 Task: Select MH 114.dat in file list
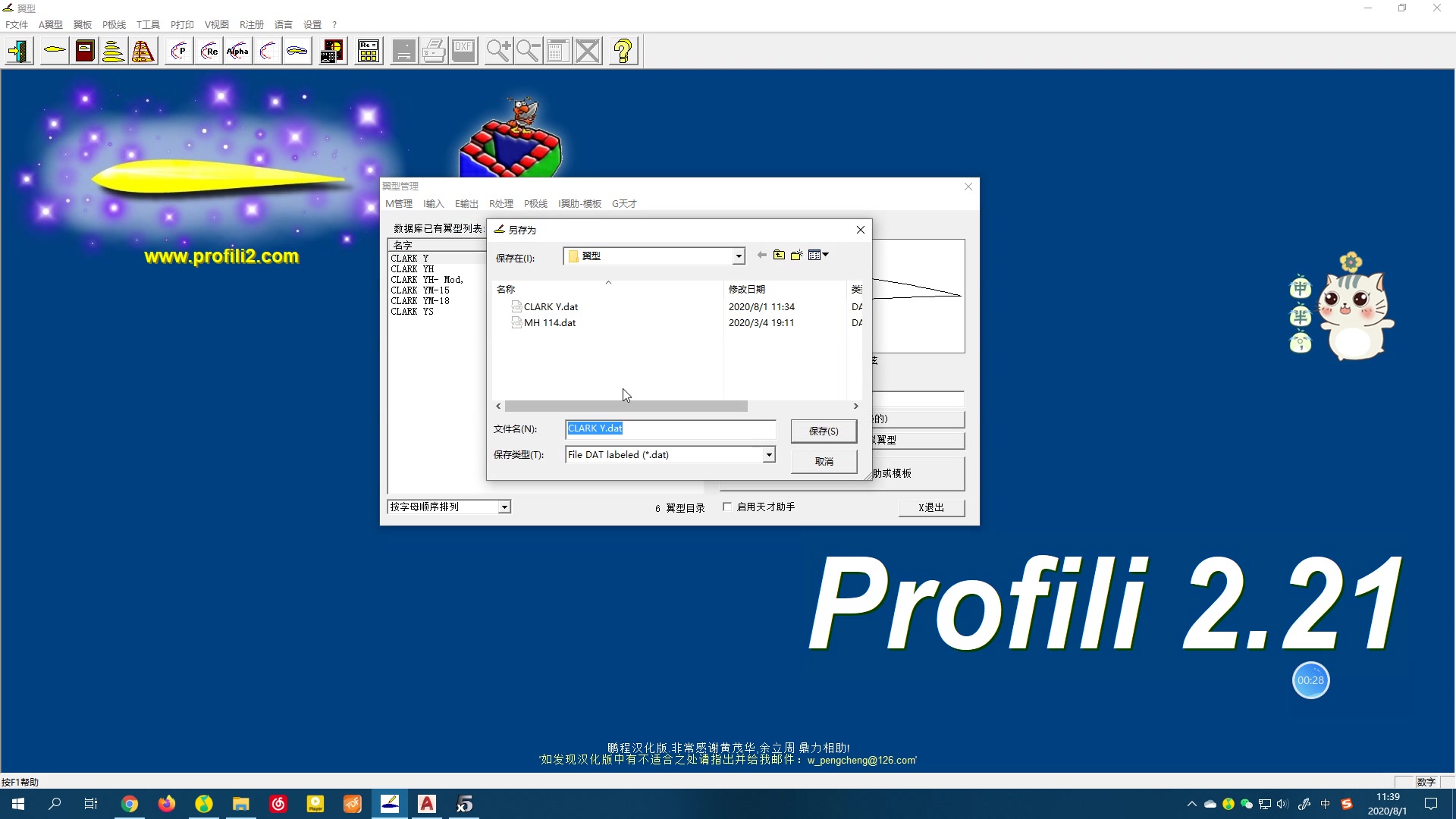point(550,323)
